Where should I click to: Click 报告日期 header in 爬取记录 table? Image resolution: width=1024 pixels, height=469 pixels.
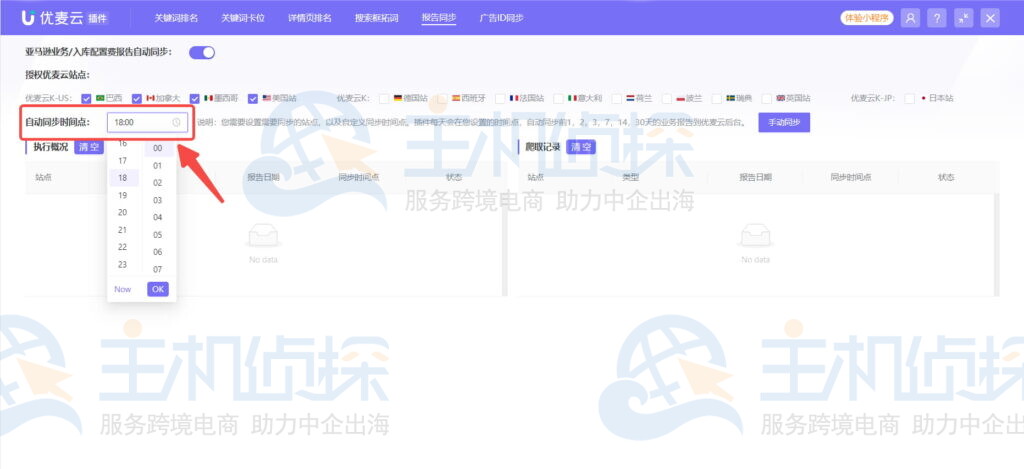(756, 177)
